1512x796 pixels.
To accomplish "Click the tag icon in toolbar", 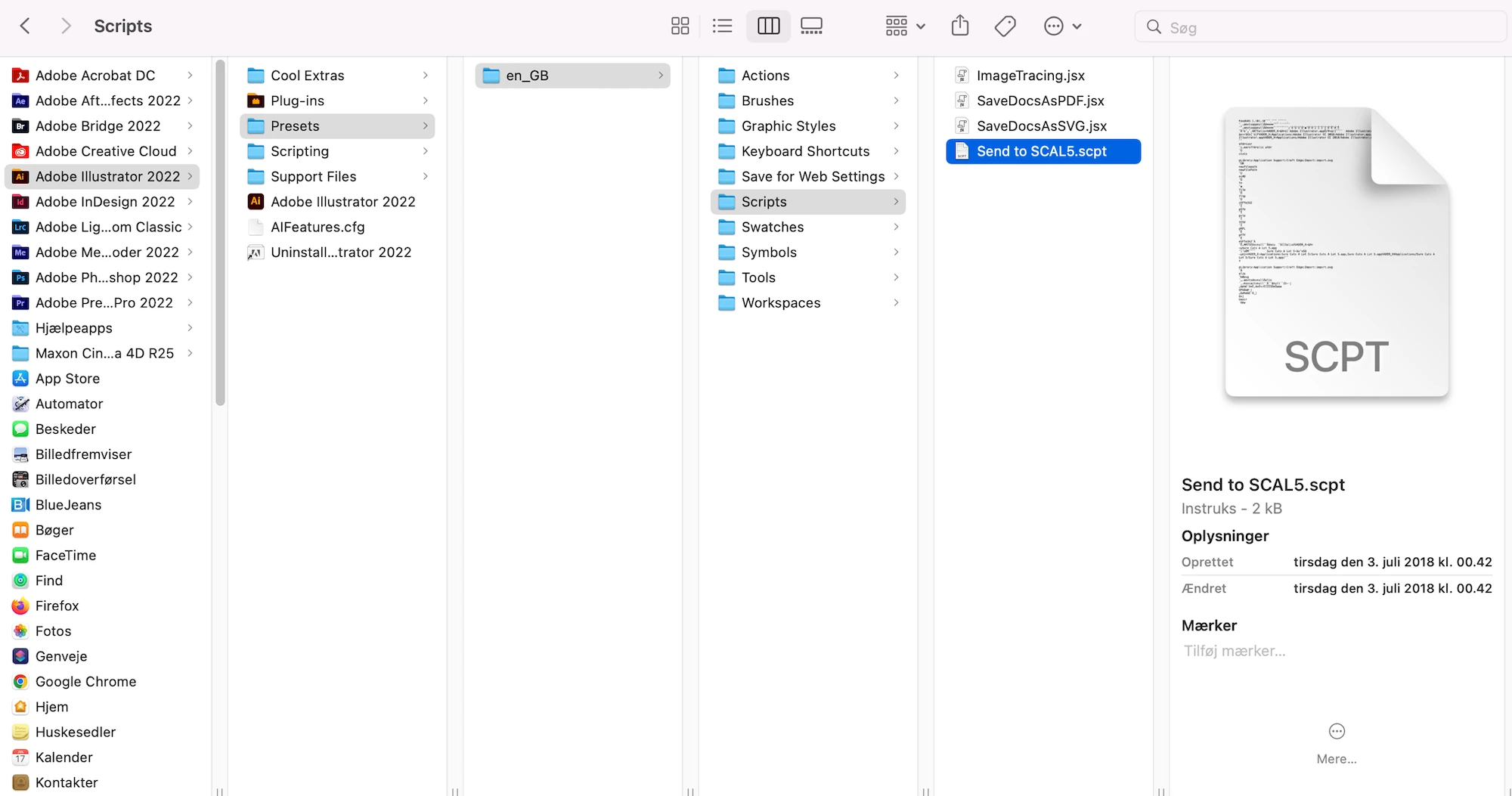I will pyautogui.click(x=1005, y=26).
